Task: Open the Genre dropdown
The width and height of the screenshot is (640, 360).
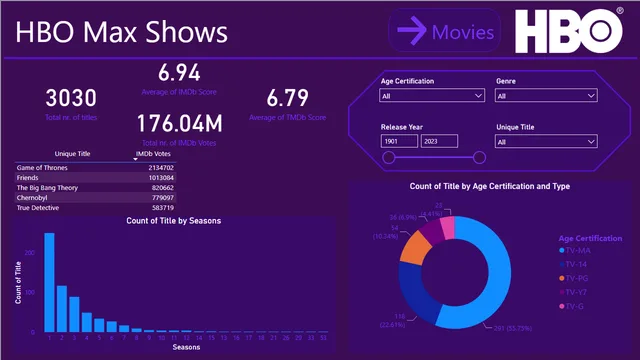Action: [x=546, y=96]
